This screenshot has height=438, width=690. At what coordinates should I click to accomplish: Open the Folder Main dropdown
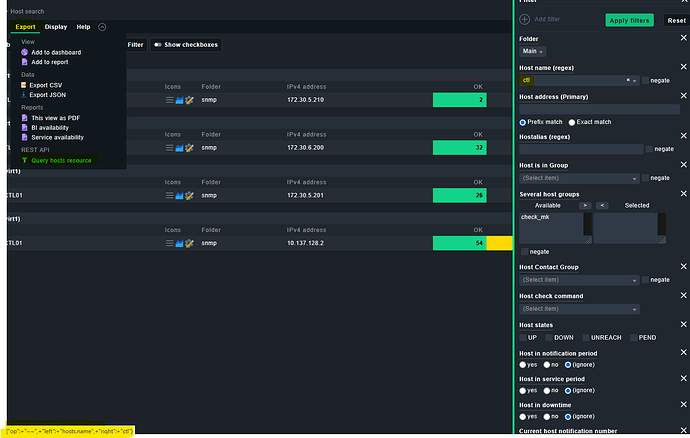pos(532,51)
